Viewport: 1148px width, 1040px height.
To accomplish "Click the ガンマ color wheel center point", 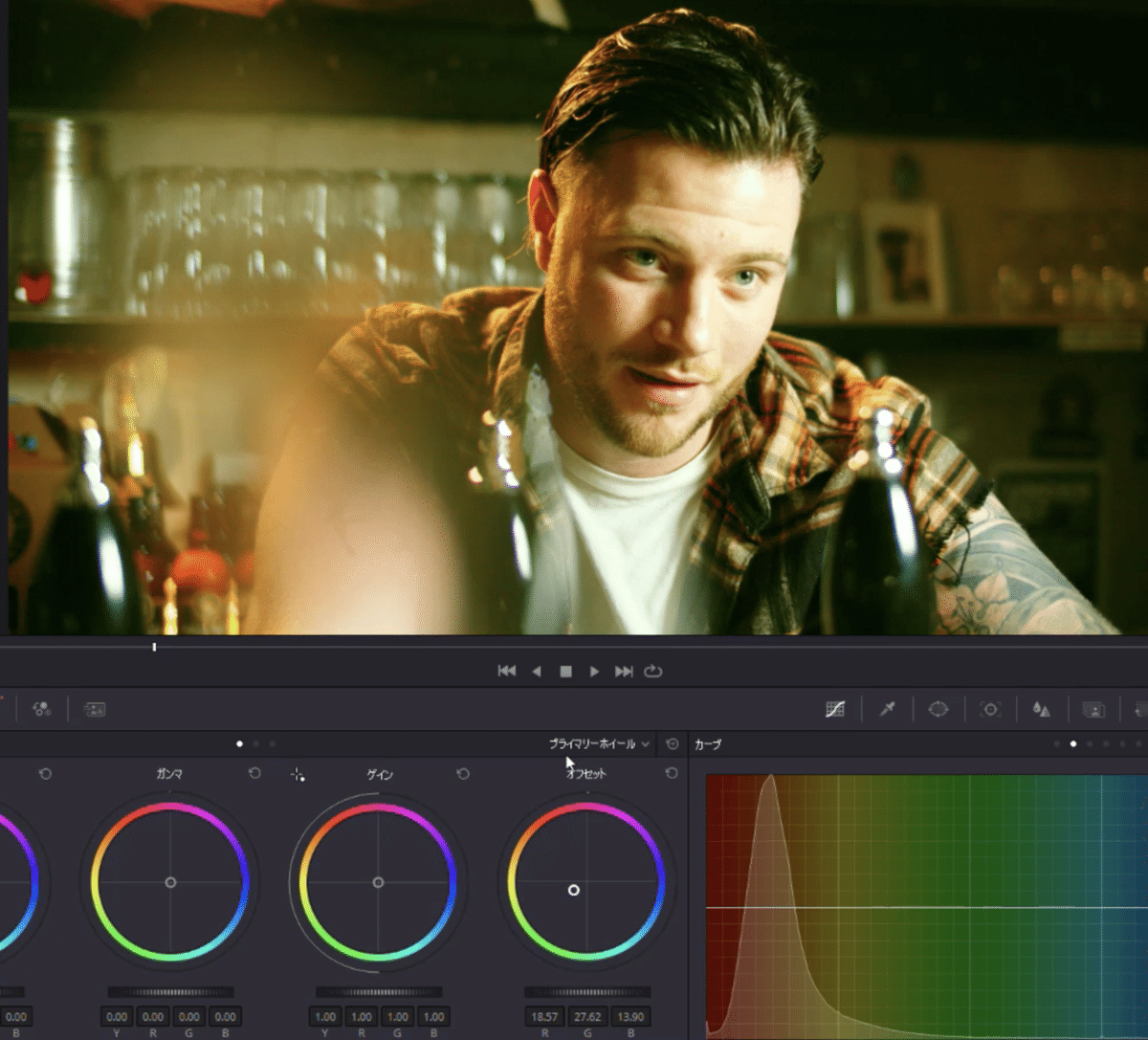I will 170,882.
